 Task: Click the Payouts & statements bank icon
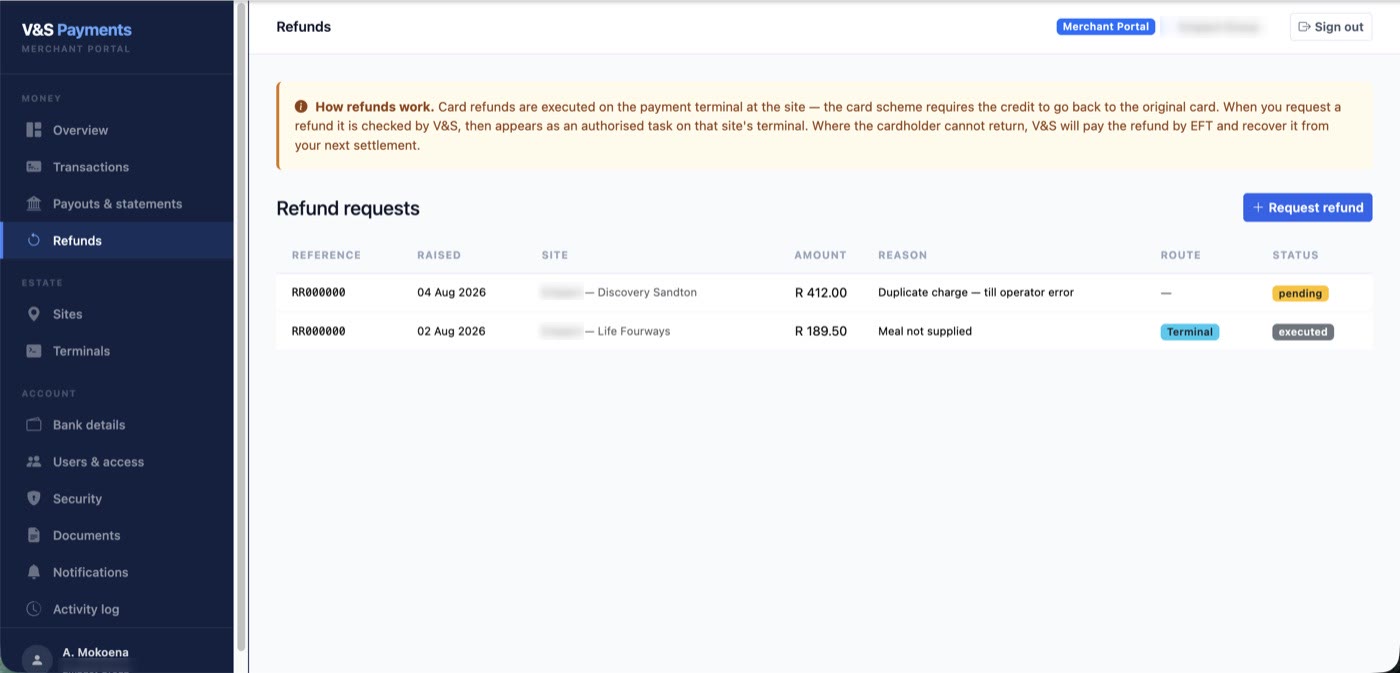pyautogui.click(x=34, y=204)
